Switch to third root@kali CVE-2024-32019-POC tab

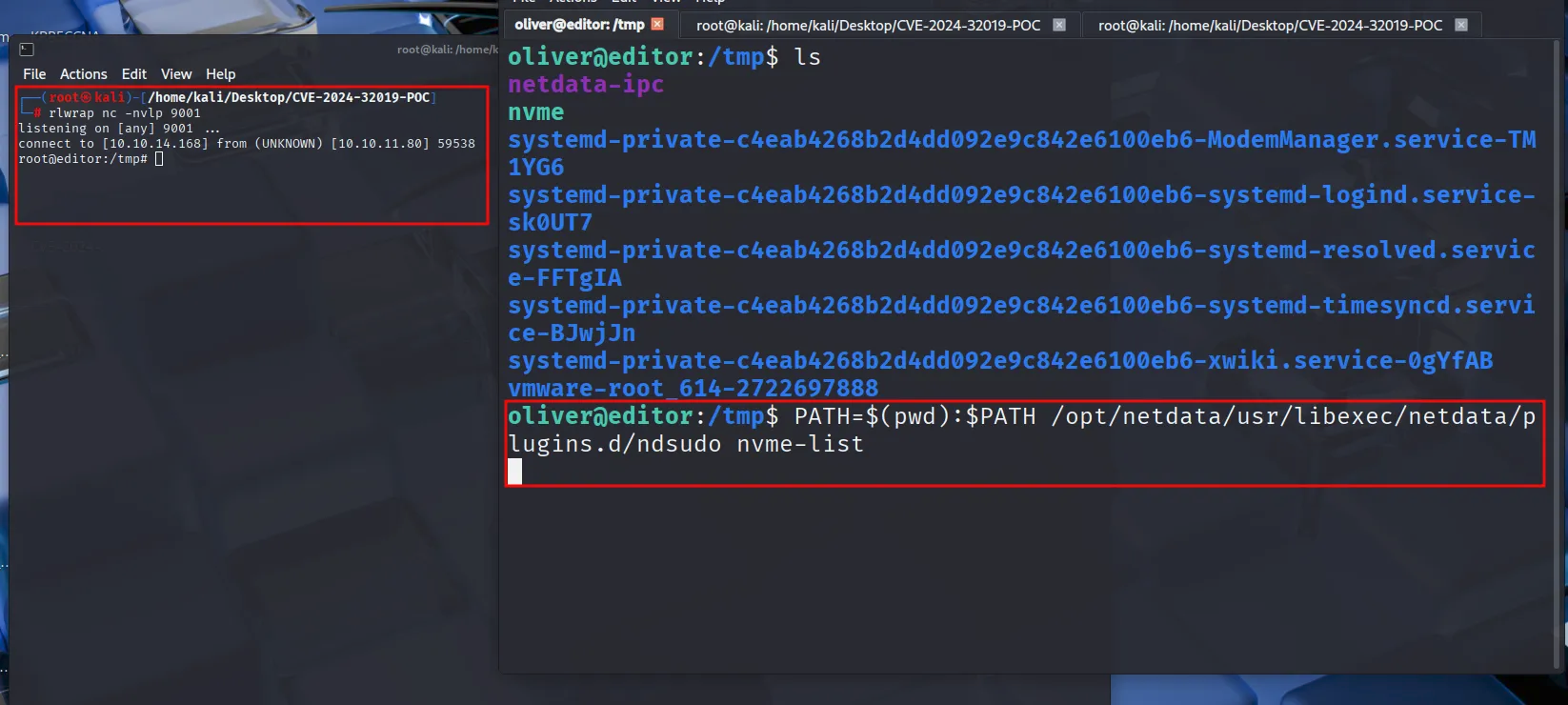tap(1270, 26)
